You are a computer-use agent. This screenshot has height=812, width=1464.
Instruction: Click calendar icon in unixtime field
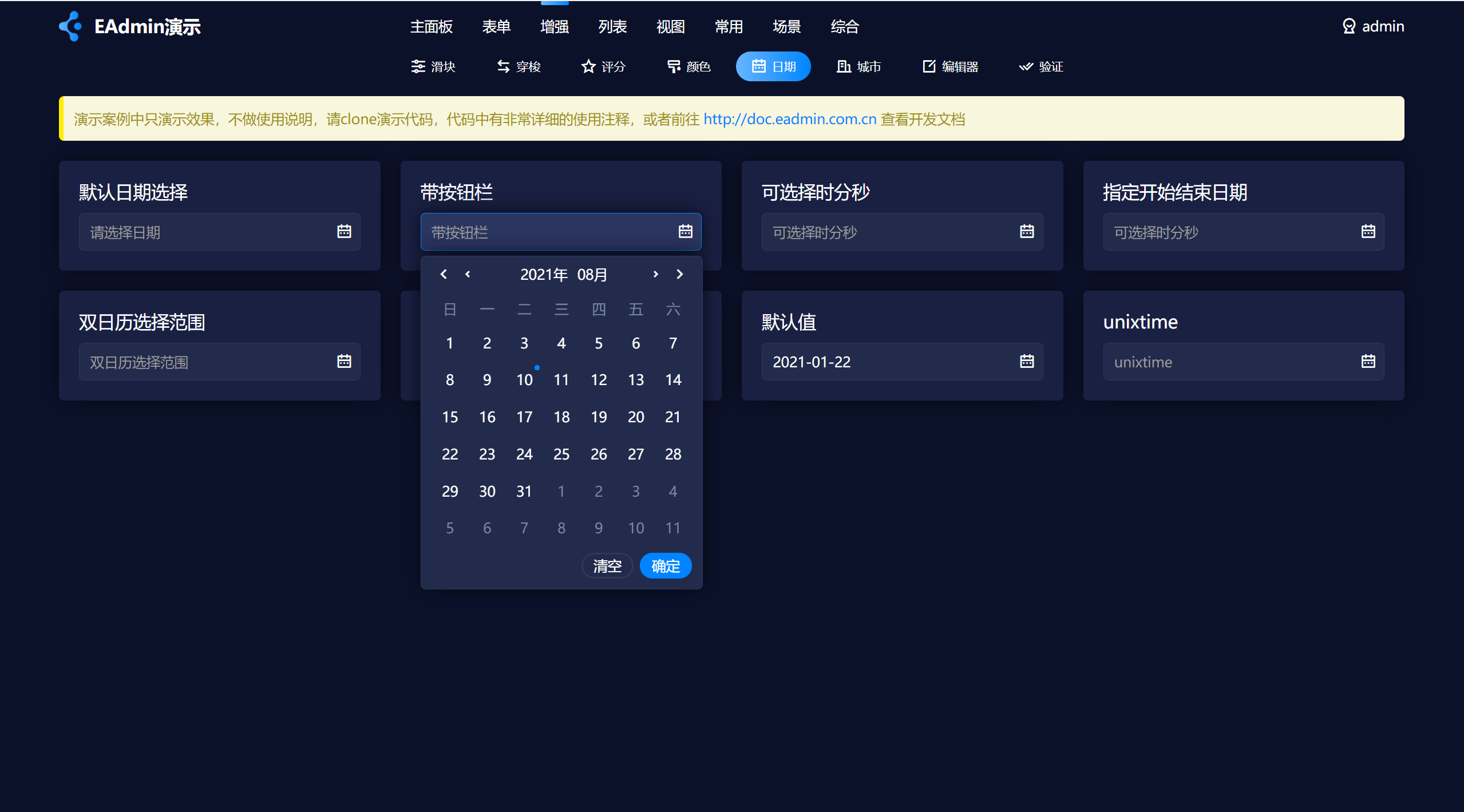(x=1368, y=361)
